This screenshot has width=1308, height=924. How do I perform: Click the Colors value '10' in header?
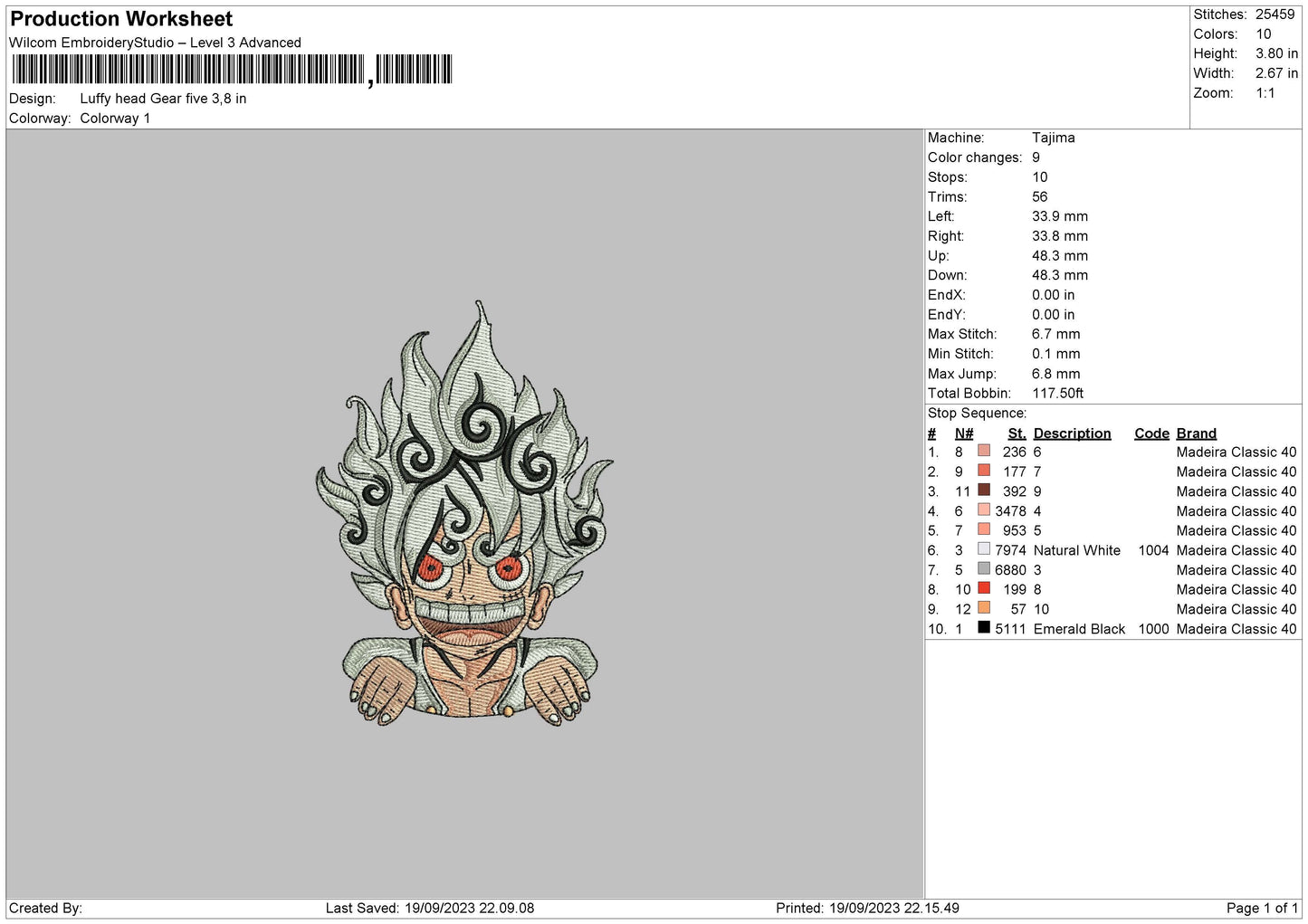click(1263, 34)
